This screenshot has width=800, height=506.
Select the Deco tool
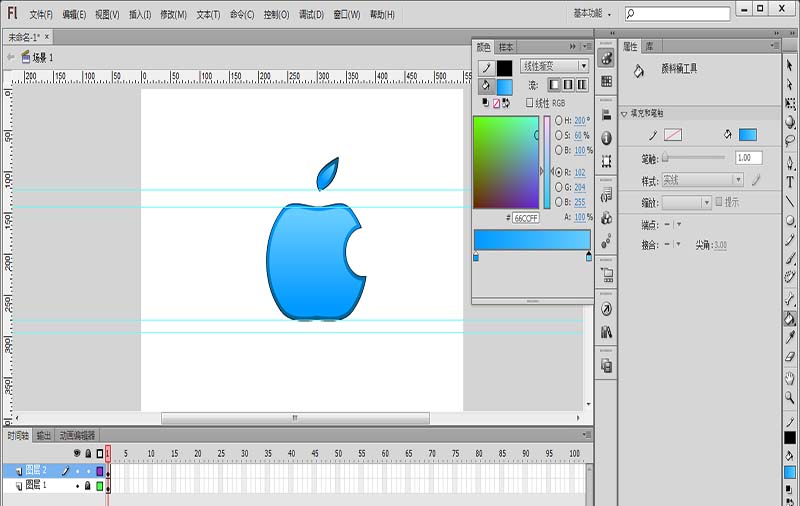tap(790, 276)
